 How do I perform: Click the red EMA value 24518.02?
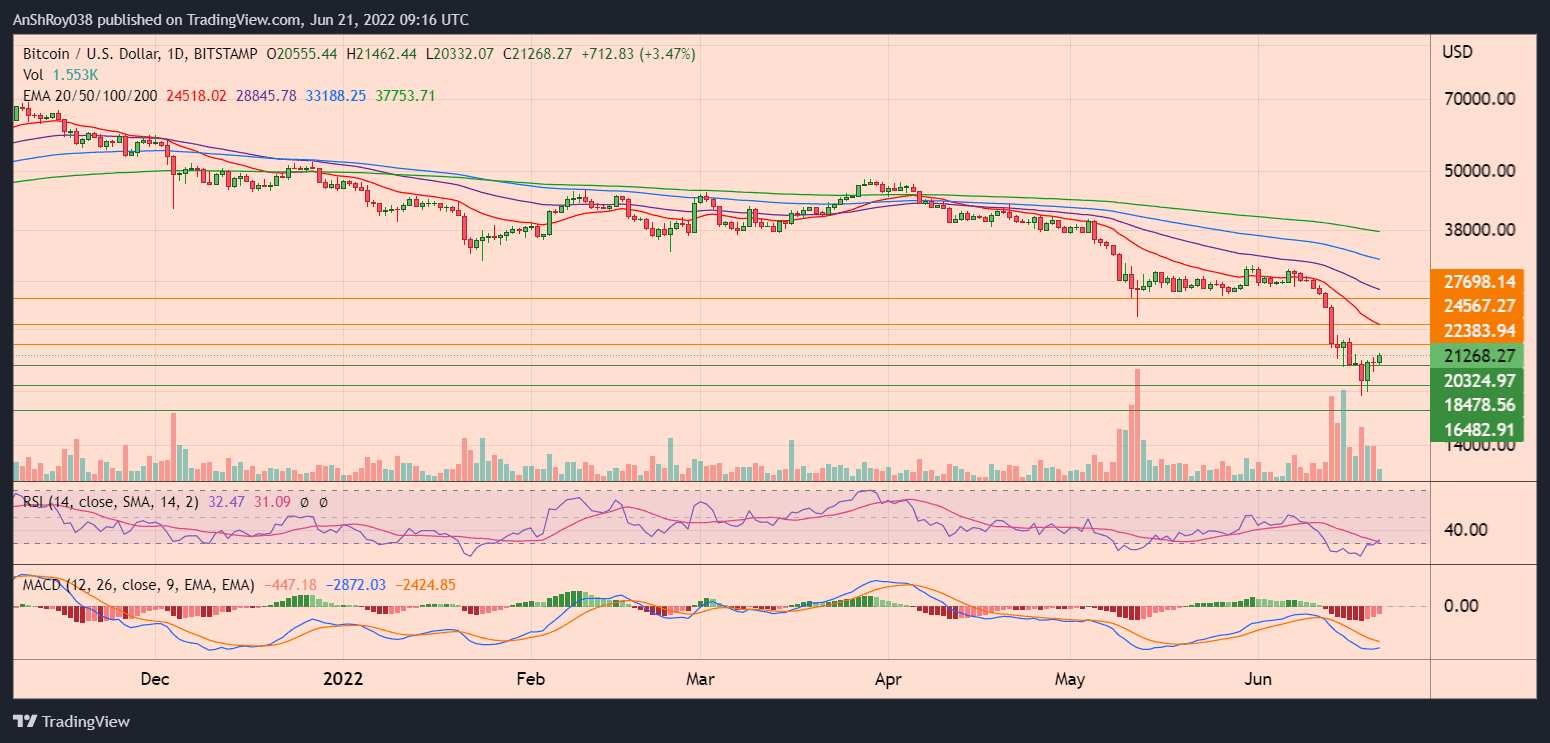(x=196, y=95)
